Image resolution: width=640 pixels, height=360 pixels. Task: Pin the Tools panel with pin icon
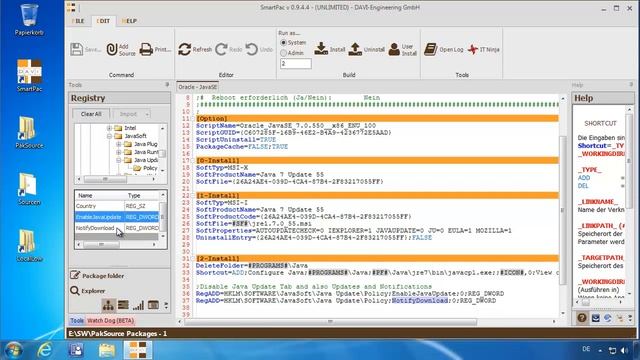(167, 84)
